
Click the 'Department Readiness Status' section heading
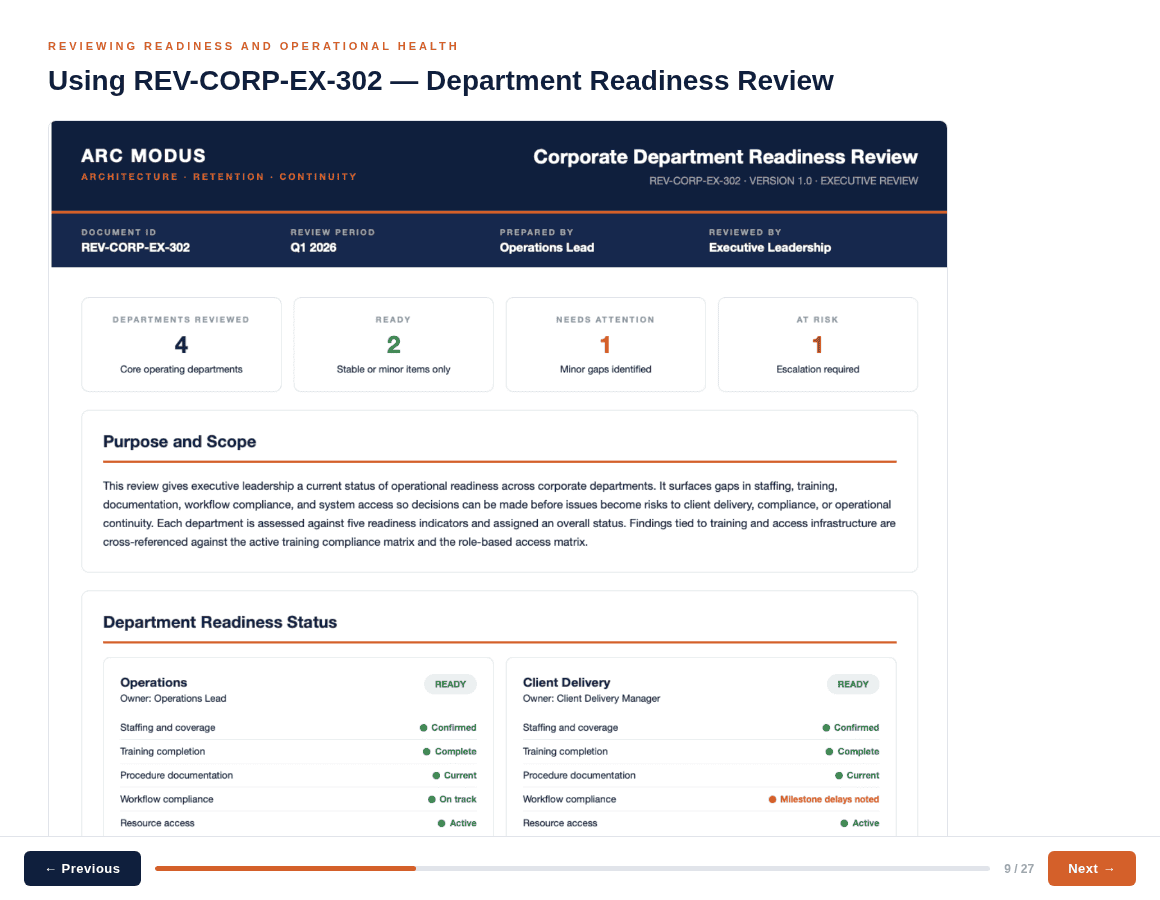pos(220,622)
